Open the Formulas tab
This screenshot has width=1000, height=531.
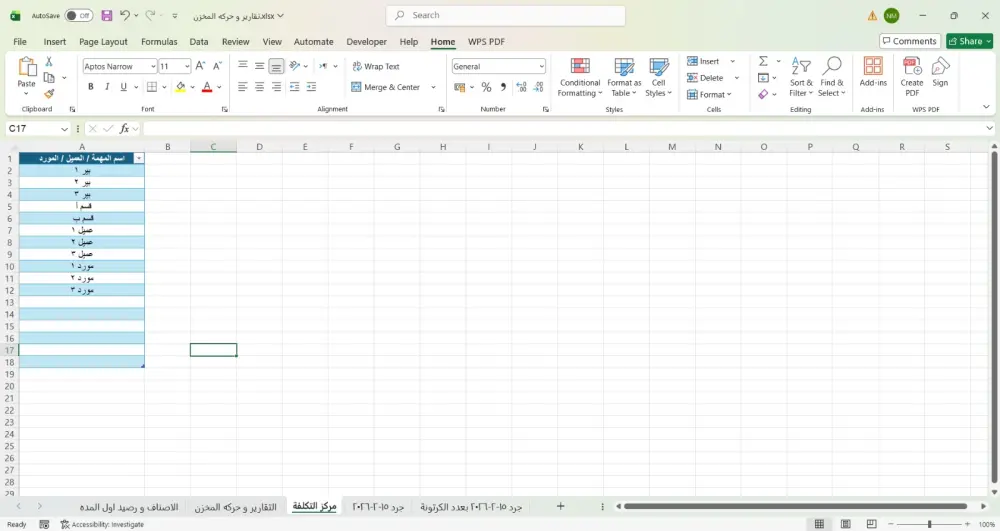[x=159, y=41]
